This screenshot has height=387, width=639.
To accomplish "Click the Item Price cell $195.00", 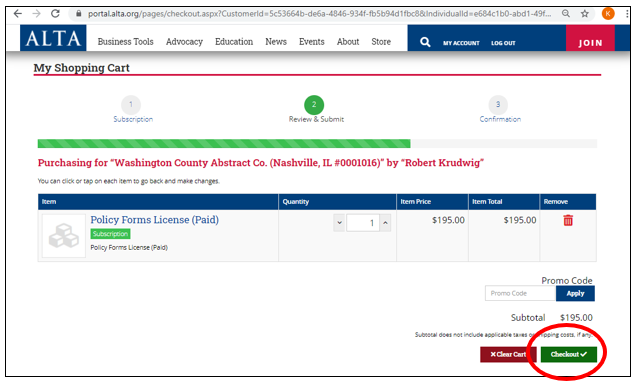I will [448, 220].
